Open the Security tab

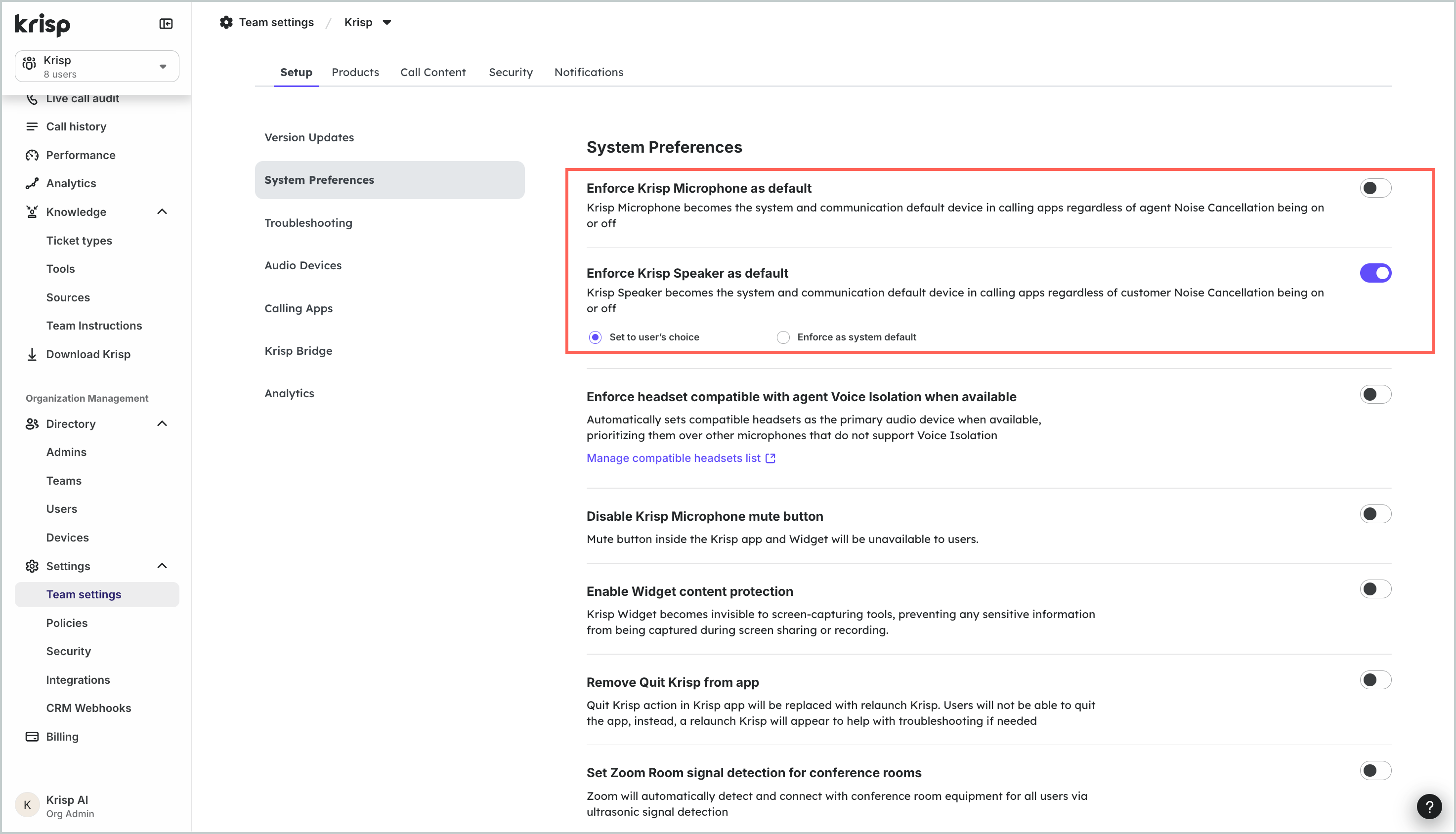click(x=511, y=72)
